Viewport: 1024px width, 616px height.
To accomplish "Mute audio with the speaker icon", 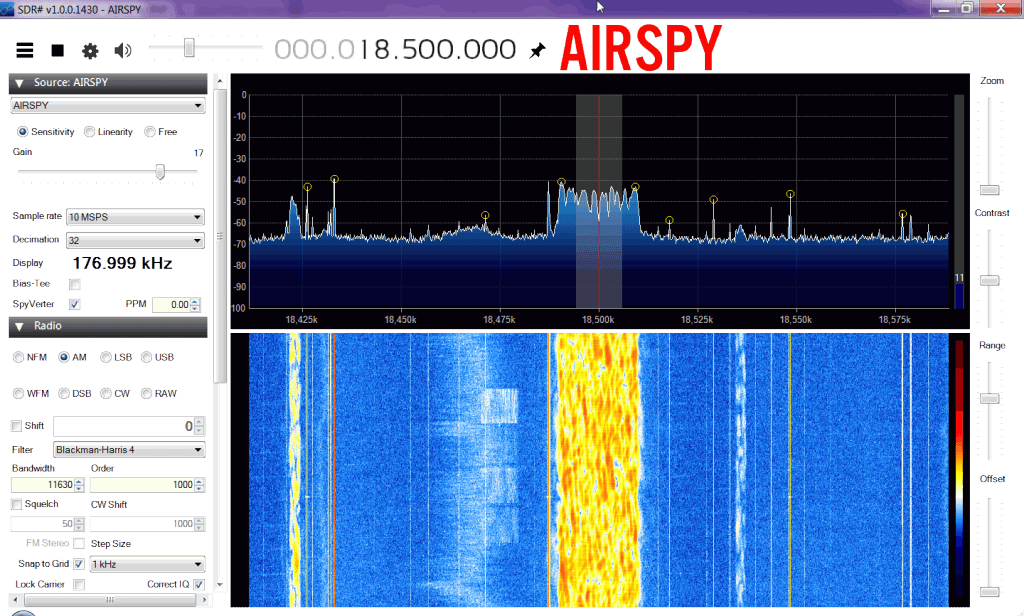I will point(123,50).
